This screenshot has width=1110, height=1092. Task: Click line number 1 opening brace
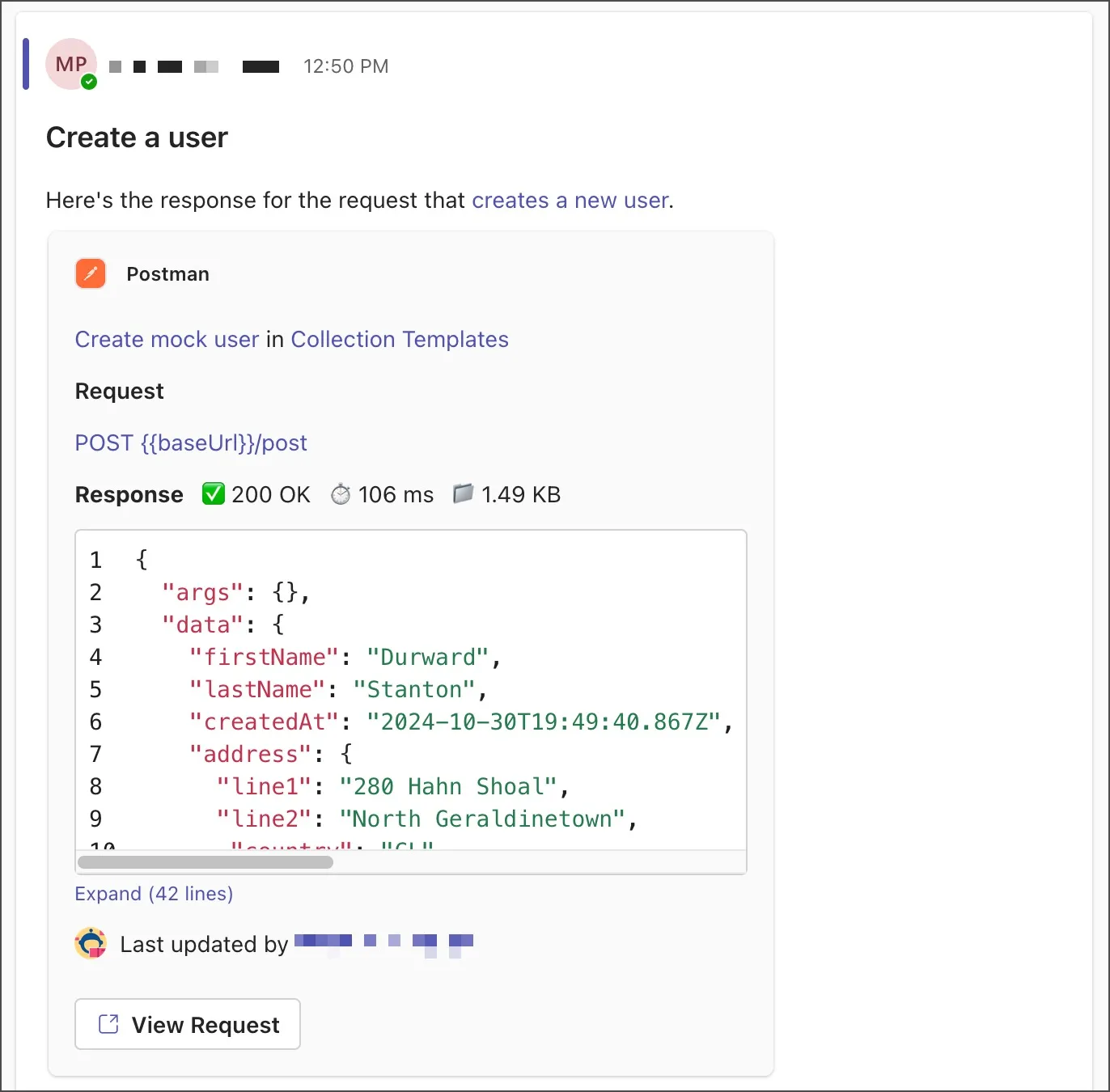click(142, 559)
